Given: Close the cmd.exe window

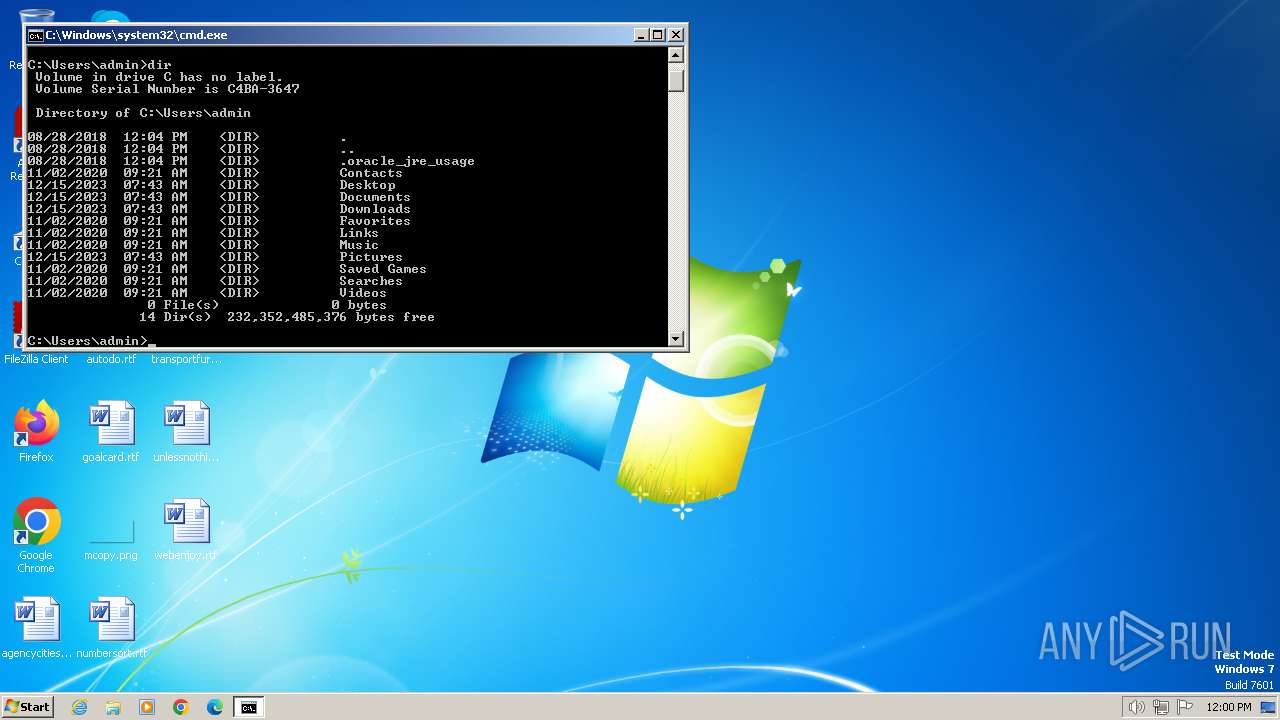Looking at the screenshot, I should click(x=676, y=35).
